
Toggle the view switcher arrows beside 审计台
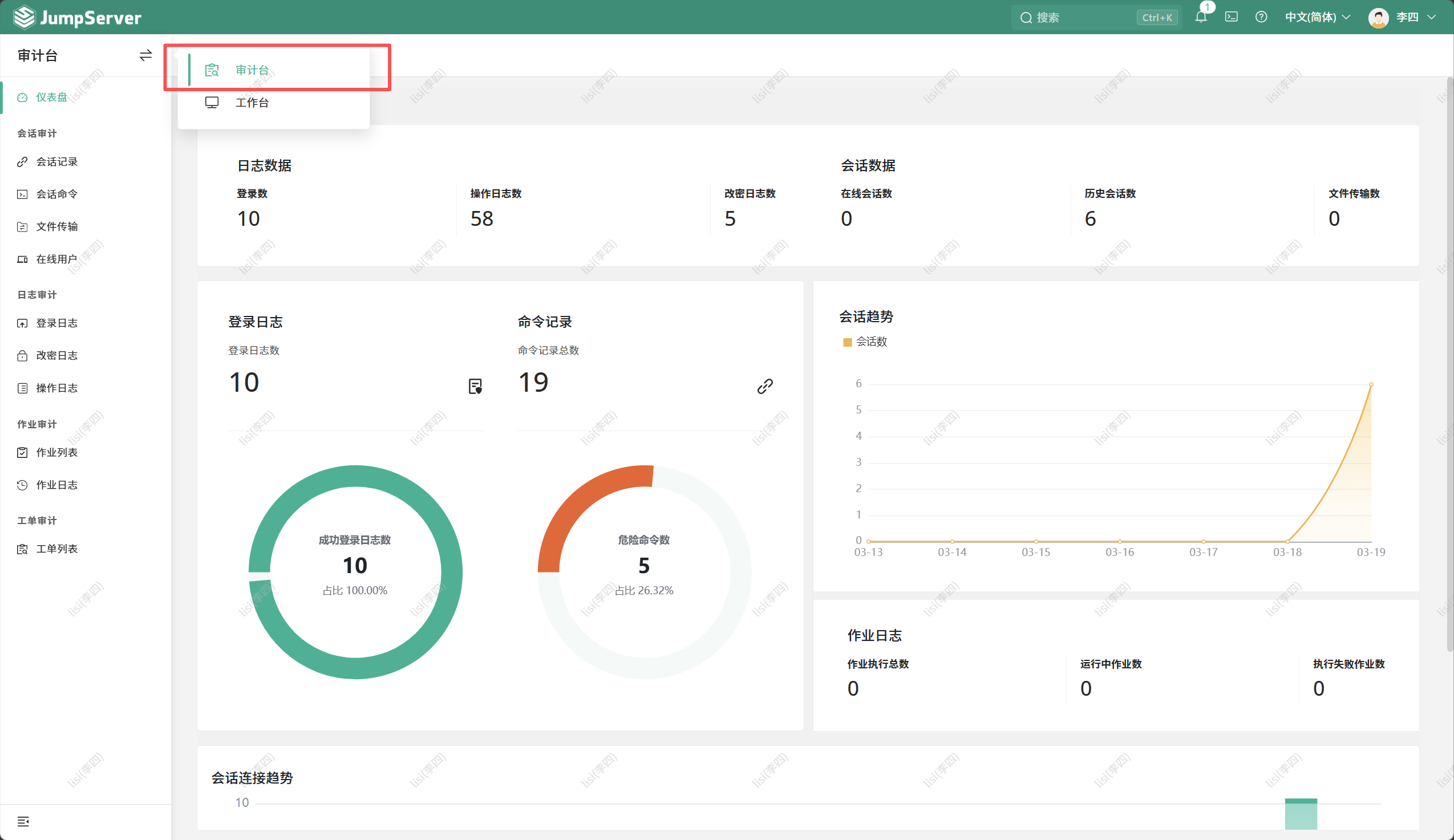[145, 55]
